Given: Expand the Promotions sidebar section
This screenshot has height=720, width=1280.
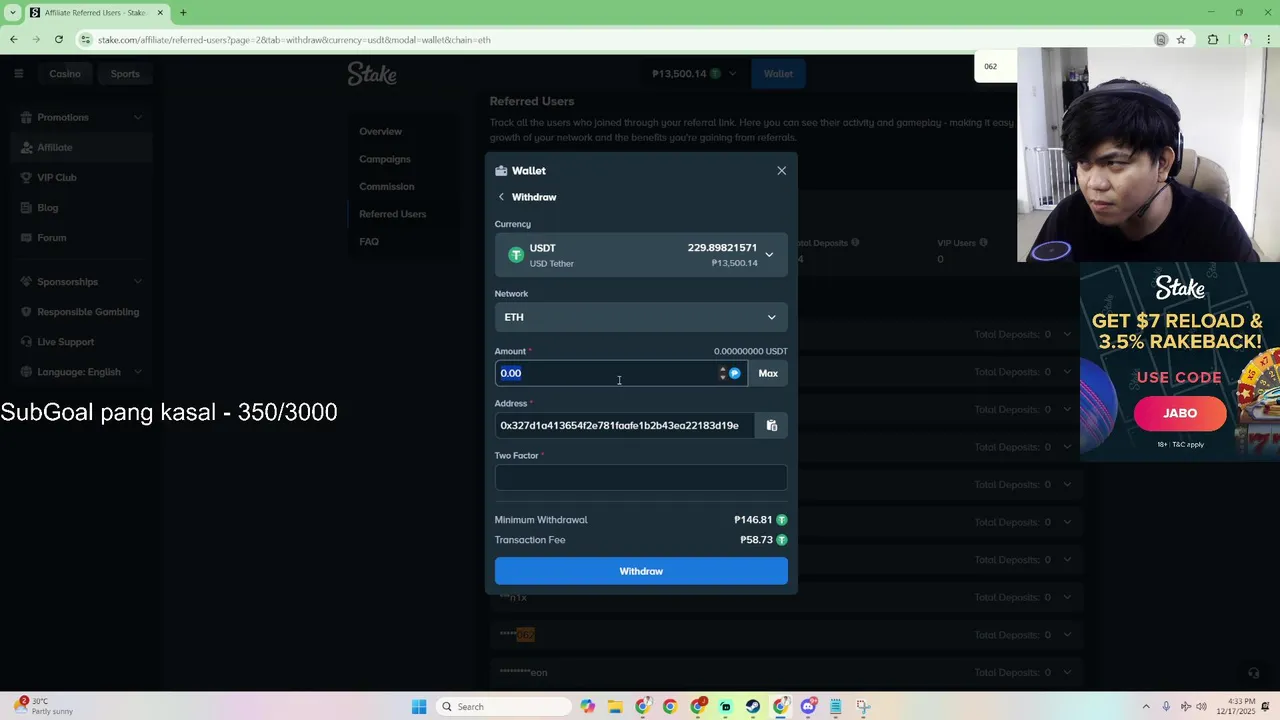Looking at the screenshot, I should pos(82,117).
